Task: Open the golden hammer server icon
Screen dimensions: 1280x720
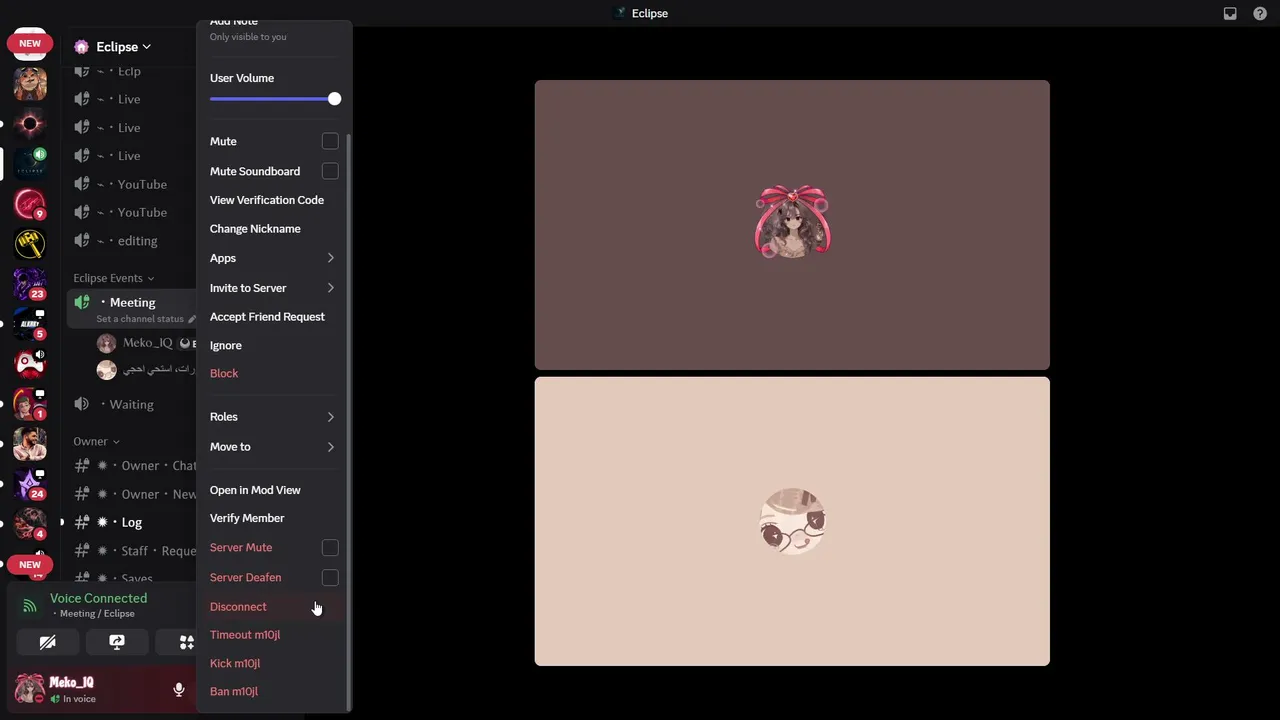Action: coord(30,243)
